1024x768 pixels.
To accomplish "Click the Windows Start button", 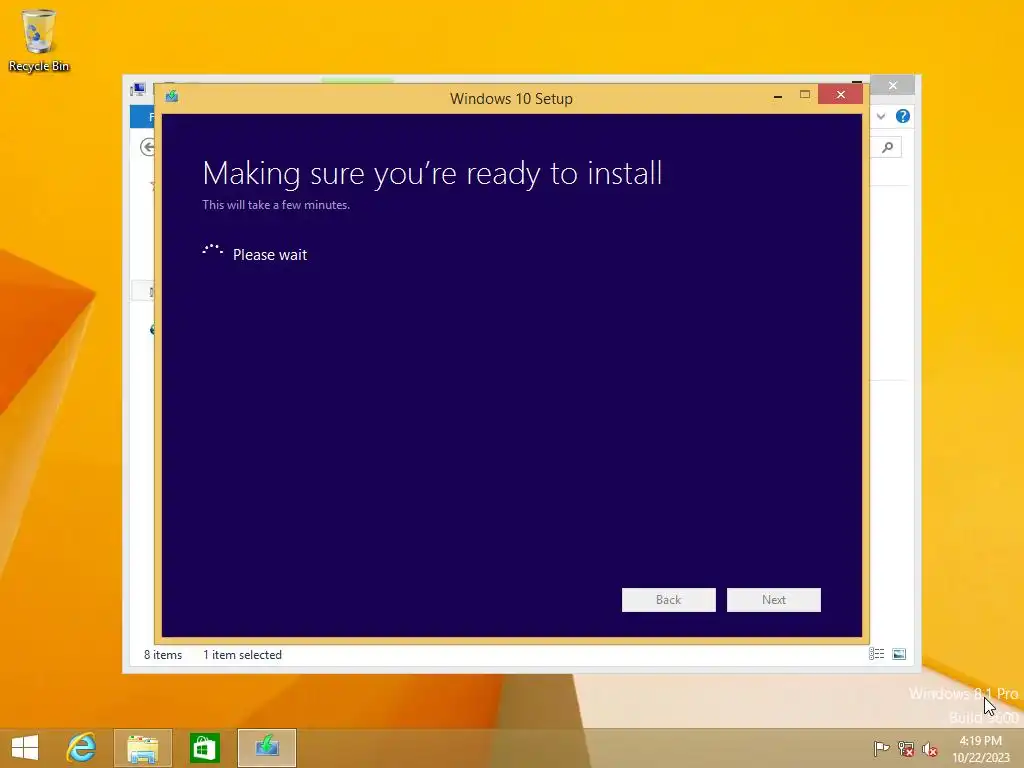I will tap(25, 748).
